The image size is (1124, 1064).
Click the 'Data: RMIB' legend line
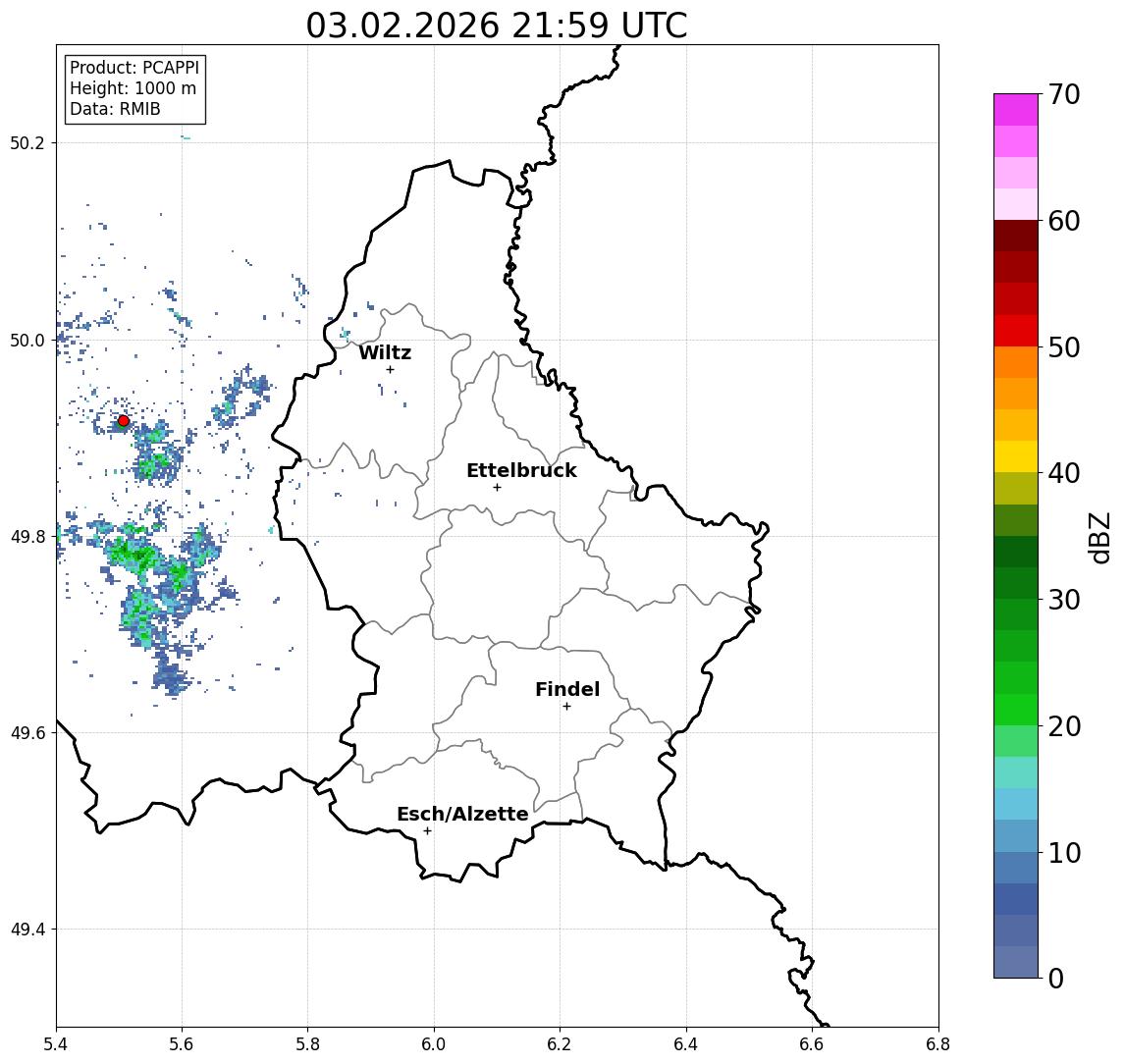click(115, 109)
